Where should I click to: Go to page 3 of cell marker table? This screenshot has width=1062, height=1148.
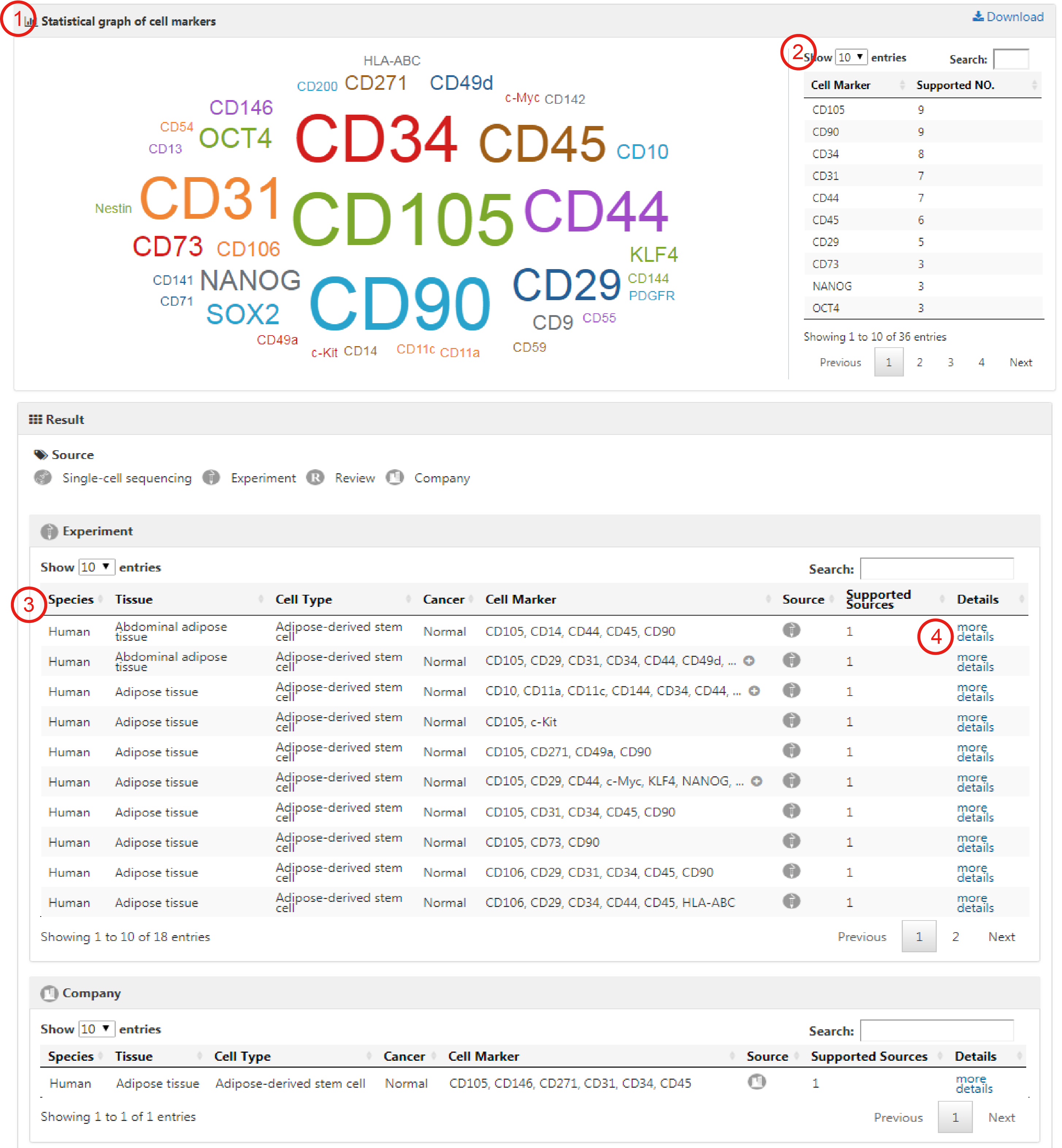point(951,362)
